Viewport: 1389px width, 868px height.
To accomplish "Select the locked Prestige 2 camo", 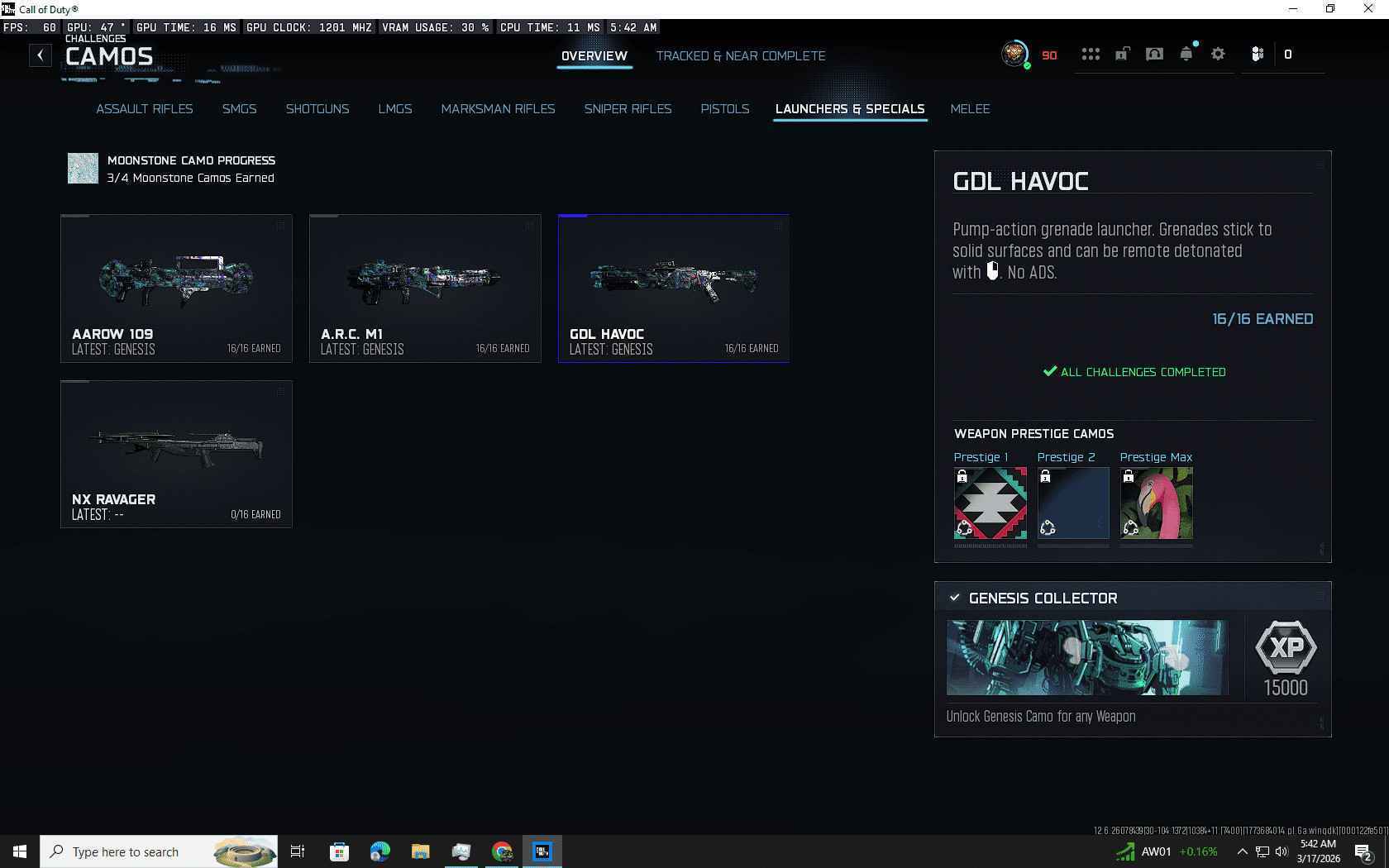I will pyautogui.click(x=1073, y=503).
